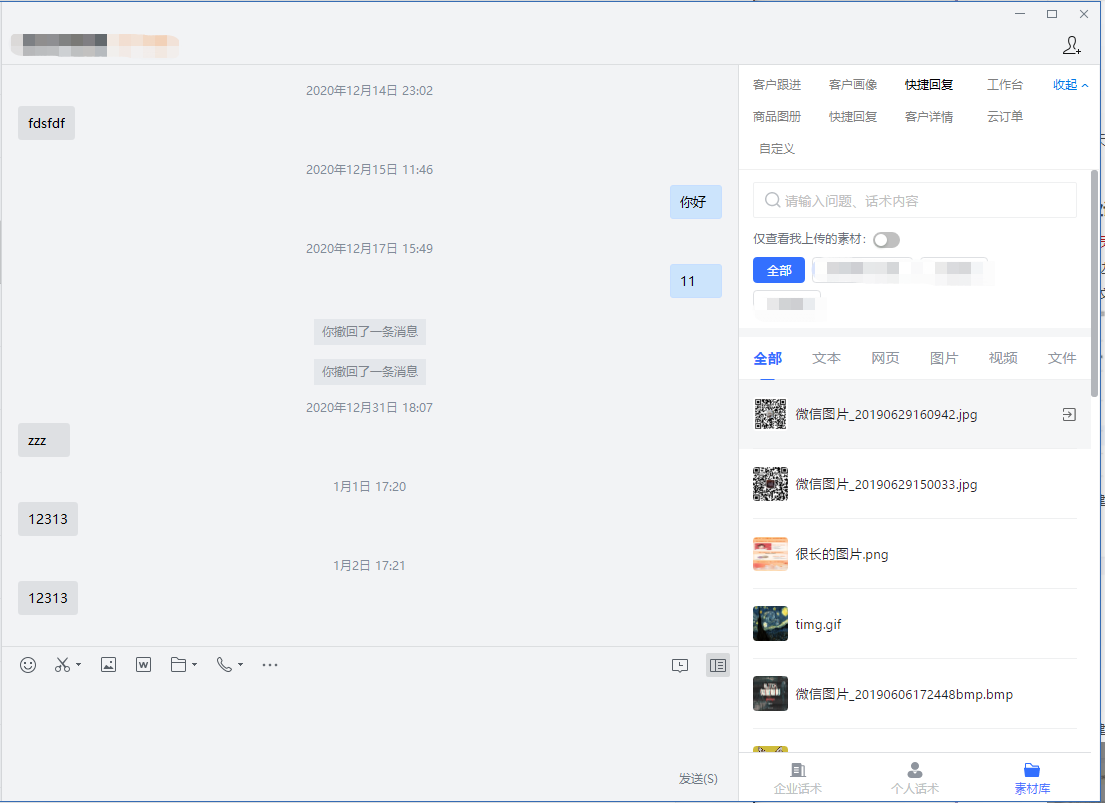Click the add member icon at top right
Viewport: 1105px width, 803px height.
(1071, 45)
